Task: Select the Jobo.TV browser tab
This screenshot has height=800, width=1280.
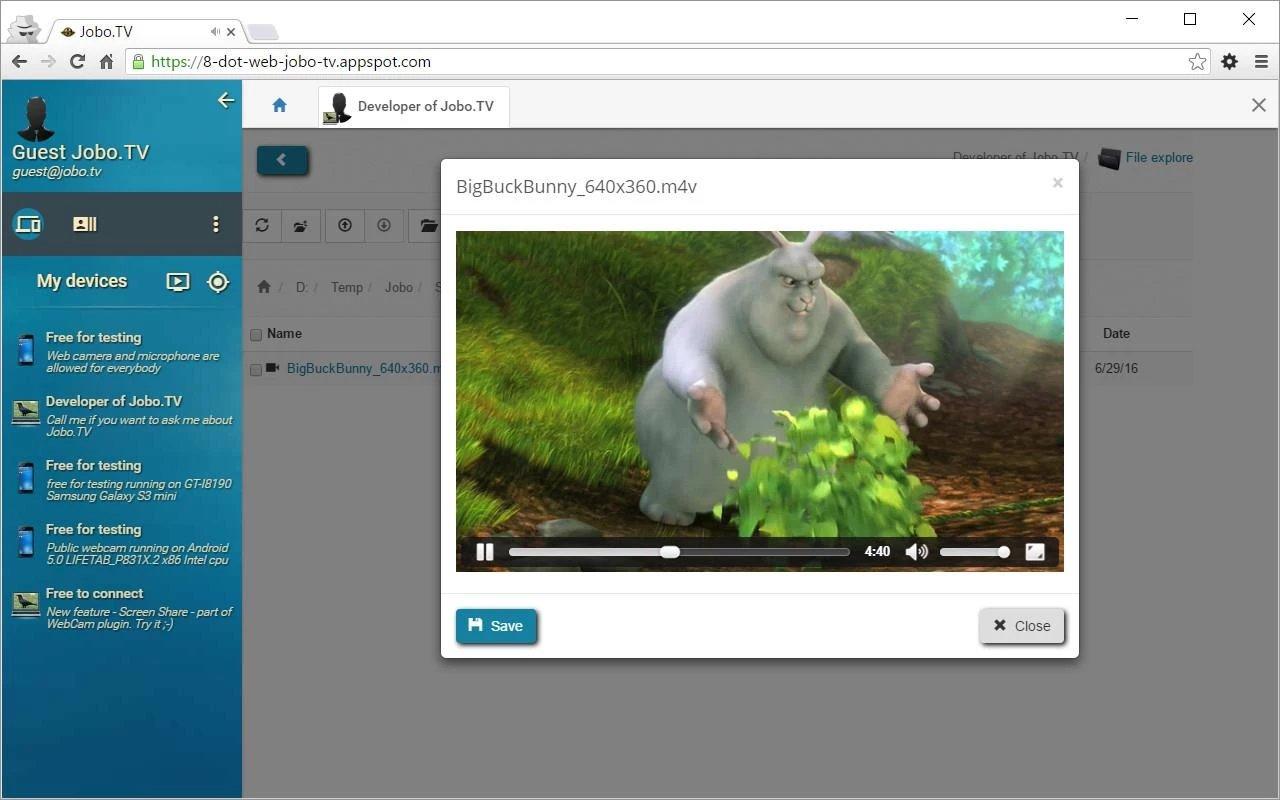Action: (x=145, y=31)
